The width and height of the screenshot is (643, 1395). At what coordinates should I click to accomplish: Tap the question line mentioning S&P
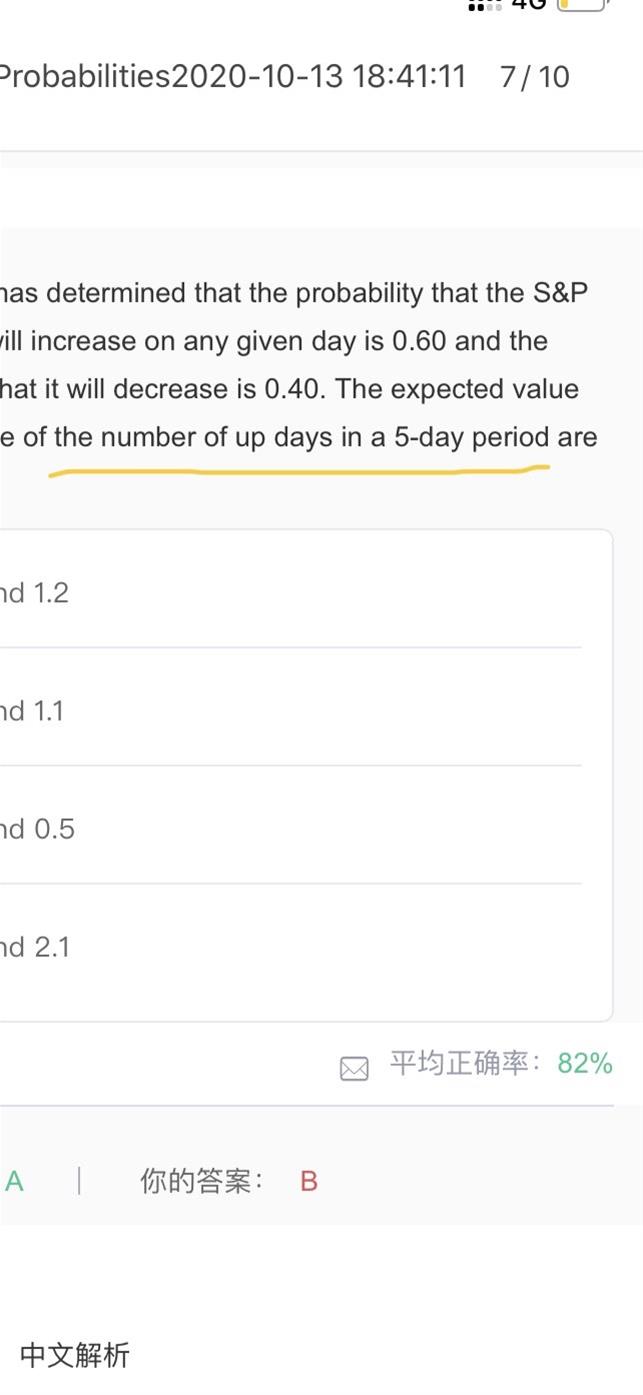click(294, 293)
